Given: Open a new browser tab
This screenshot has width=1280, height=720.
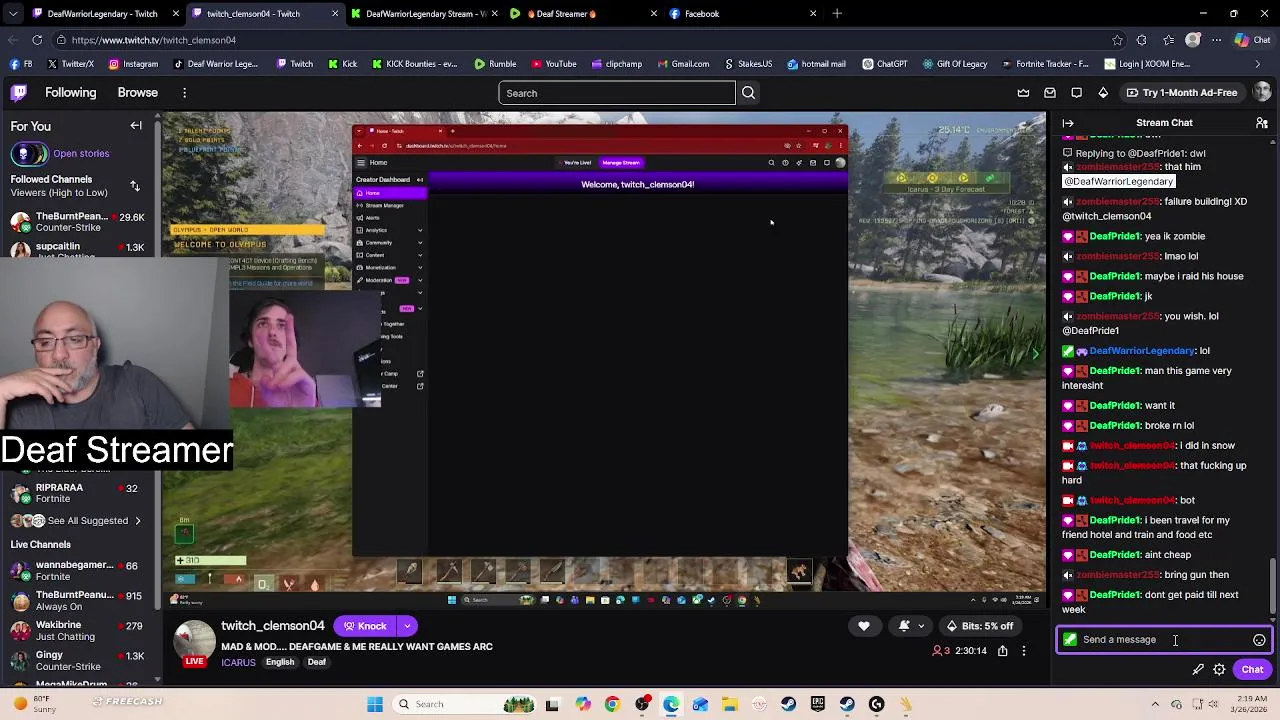Looking at the screenshot, I should pyautogui.click(x=837, y=14).
